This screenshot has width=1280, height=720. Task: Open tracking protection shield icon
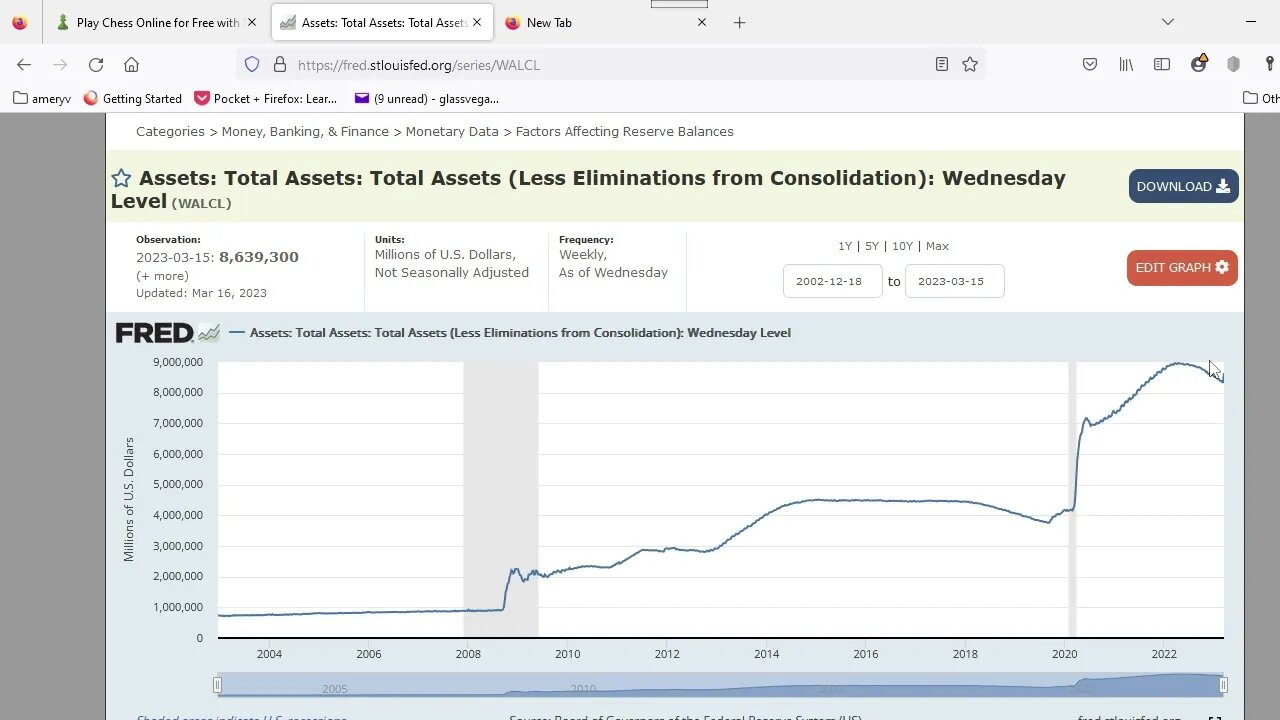tap(252, 64)
